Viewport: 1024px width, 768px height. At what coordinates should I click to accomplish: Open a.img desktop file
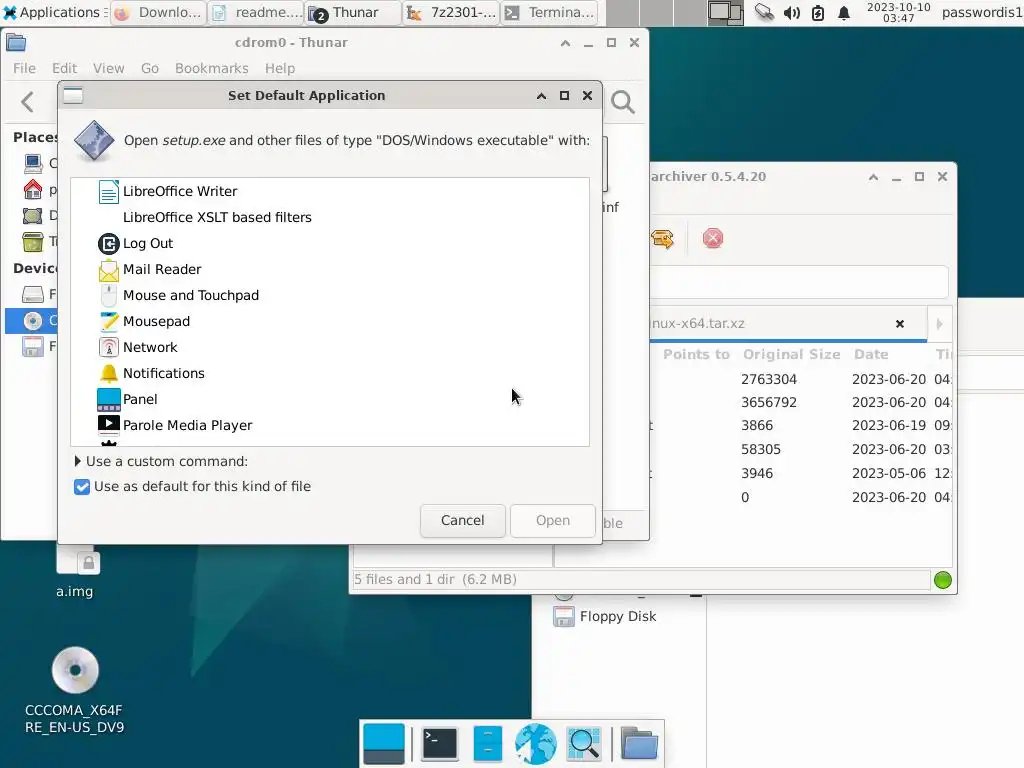click(74, 572)
